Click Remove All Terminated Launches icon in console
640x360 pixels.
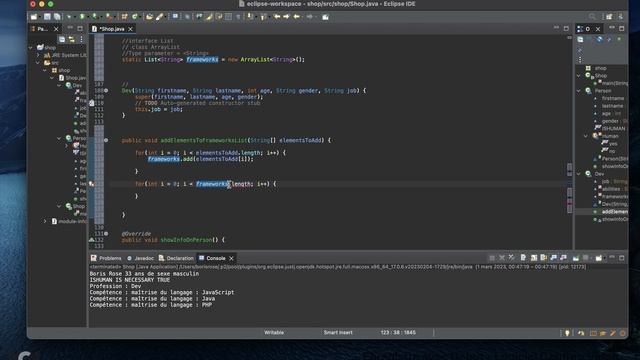coord(511,258)
